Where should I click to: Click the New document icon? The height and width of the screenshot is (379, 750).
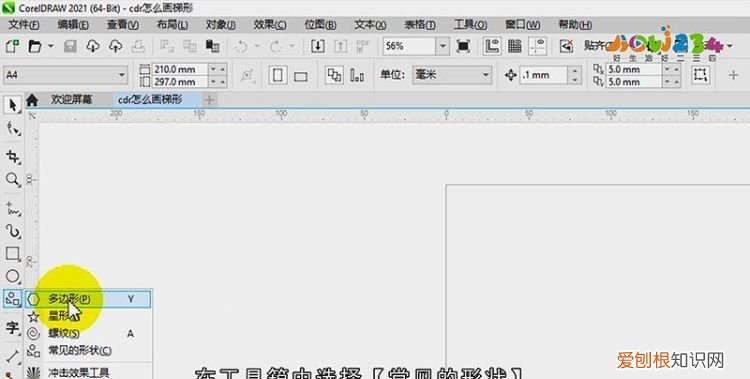click(12, 46)
